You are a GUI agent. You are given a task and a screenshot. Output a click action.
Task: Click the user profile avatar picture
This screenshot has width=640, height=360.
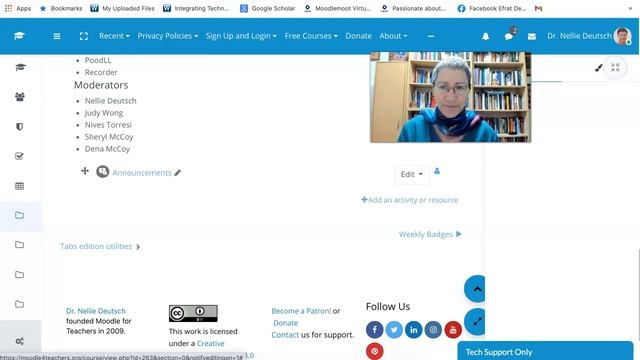[x=622, y=36]
